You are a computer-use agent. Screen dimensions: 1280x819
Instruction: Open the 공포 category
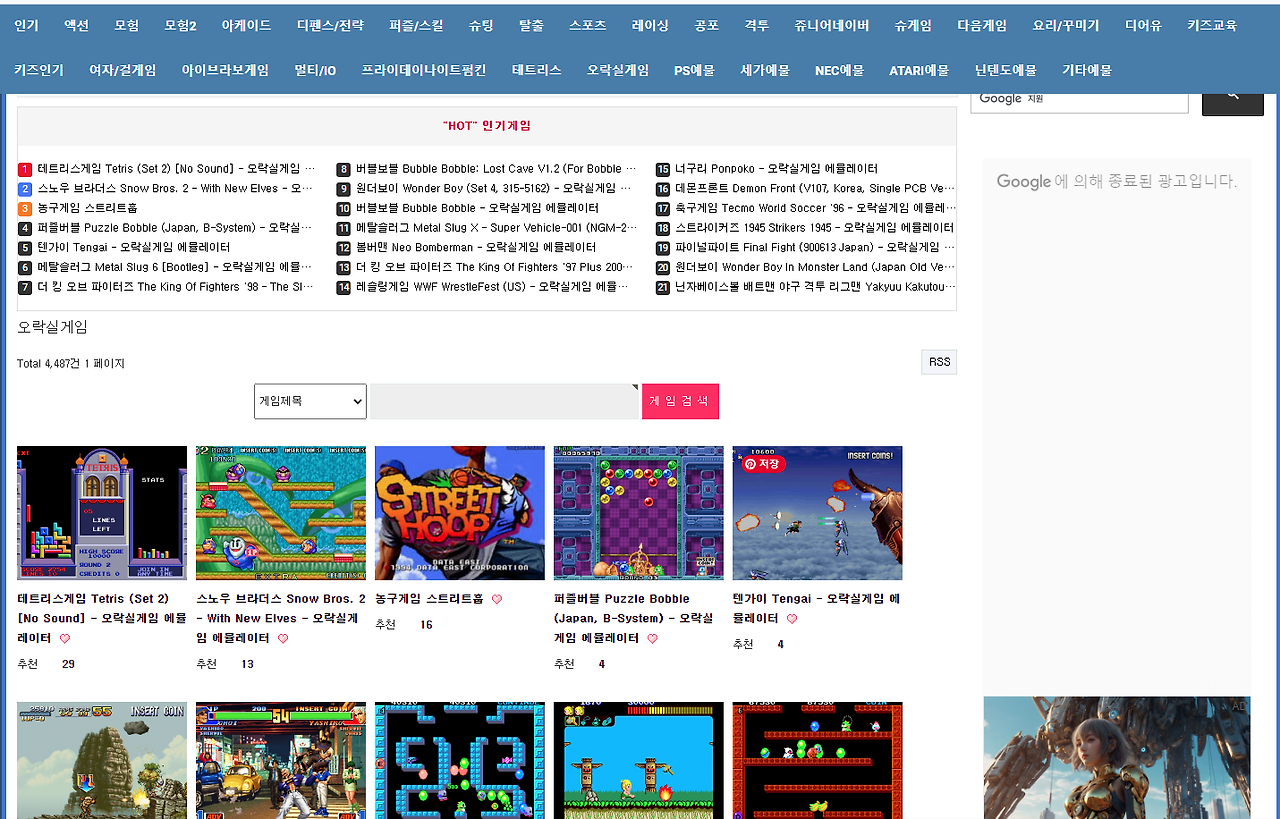(707, 26)
